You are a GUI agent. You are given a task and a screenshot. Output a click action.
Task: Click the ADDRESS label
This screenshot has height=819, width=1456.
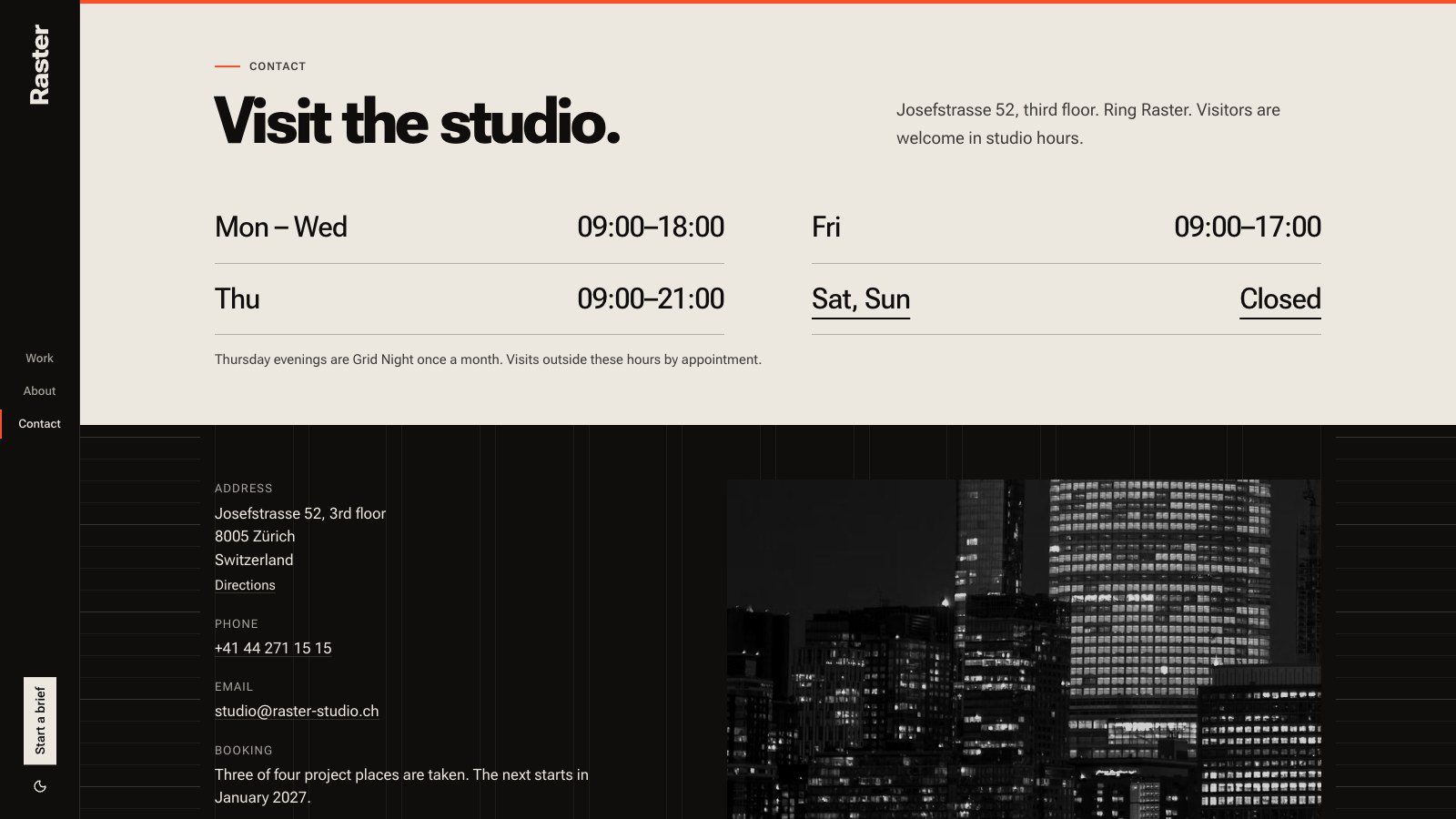pyautogui.click(x=243, y=489)
